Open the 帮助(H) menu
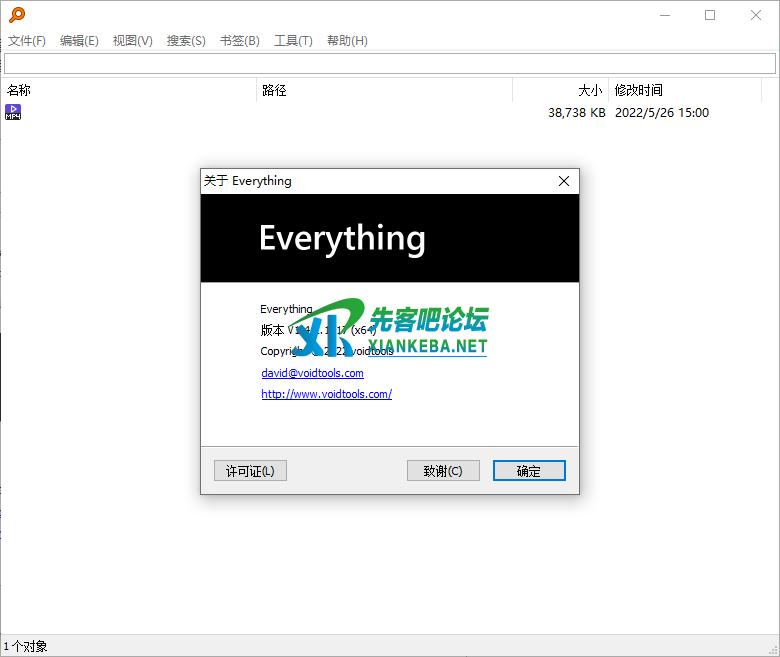Image resolution: width=780 pixels, height=657 pixels. tap(347, 41)
